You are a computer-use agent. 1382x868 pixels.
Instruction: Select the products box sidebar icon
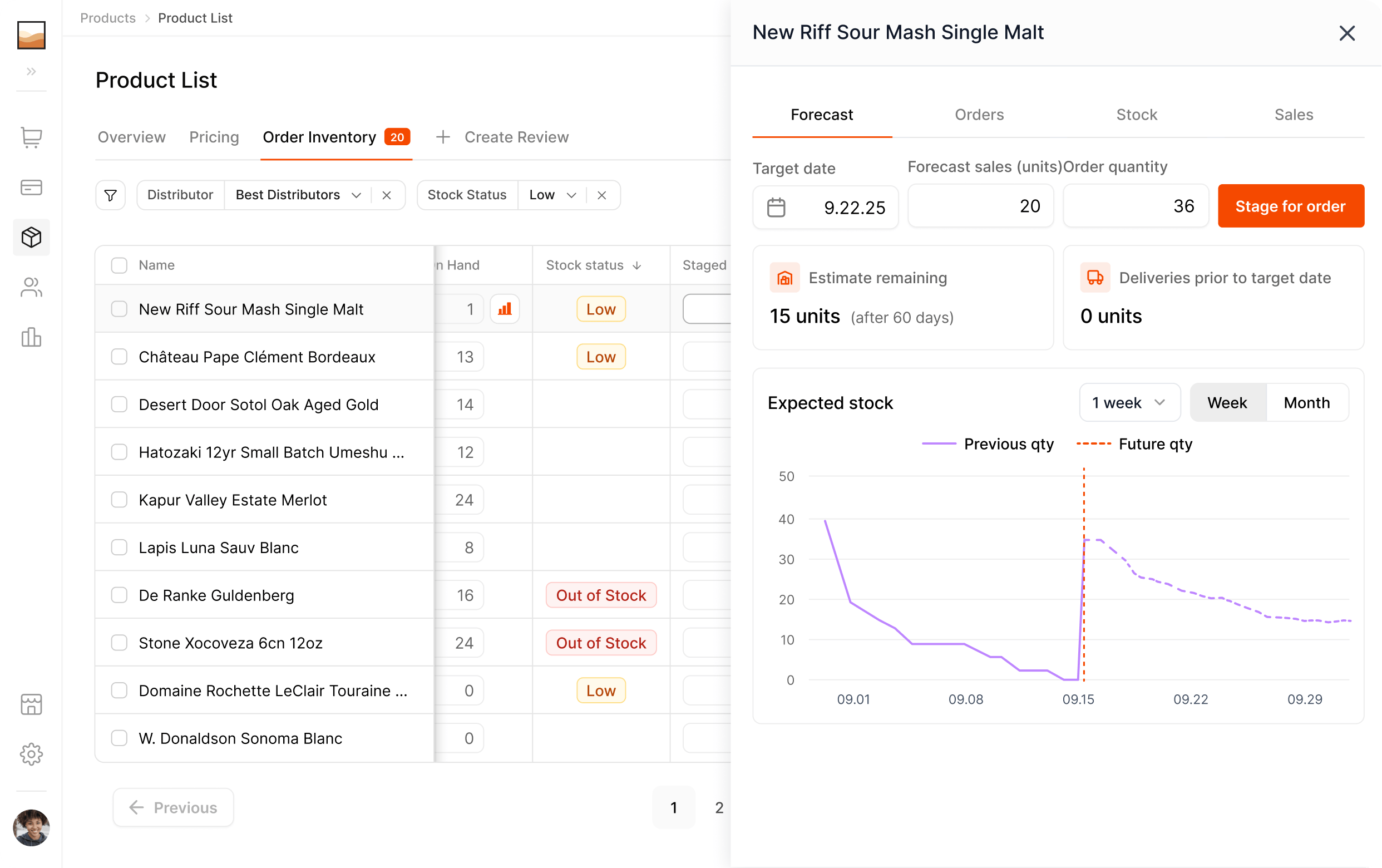[31, 237]
